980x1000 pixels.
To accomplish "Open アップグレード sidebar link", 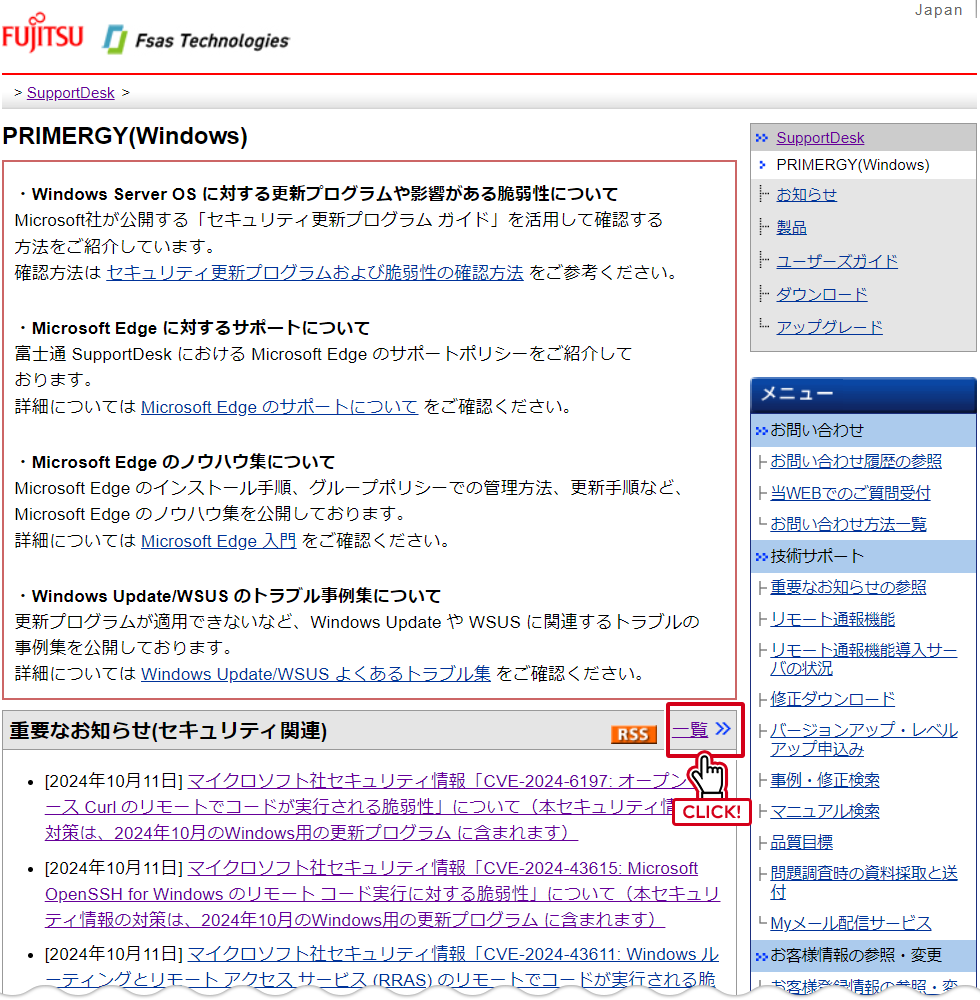I will [x=830, y=327].
